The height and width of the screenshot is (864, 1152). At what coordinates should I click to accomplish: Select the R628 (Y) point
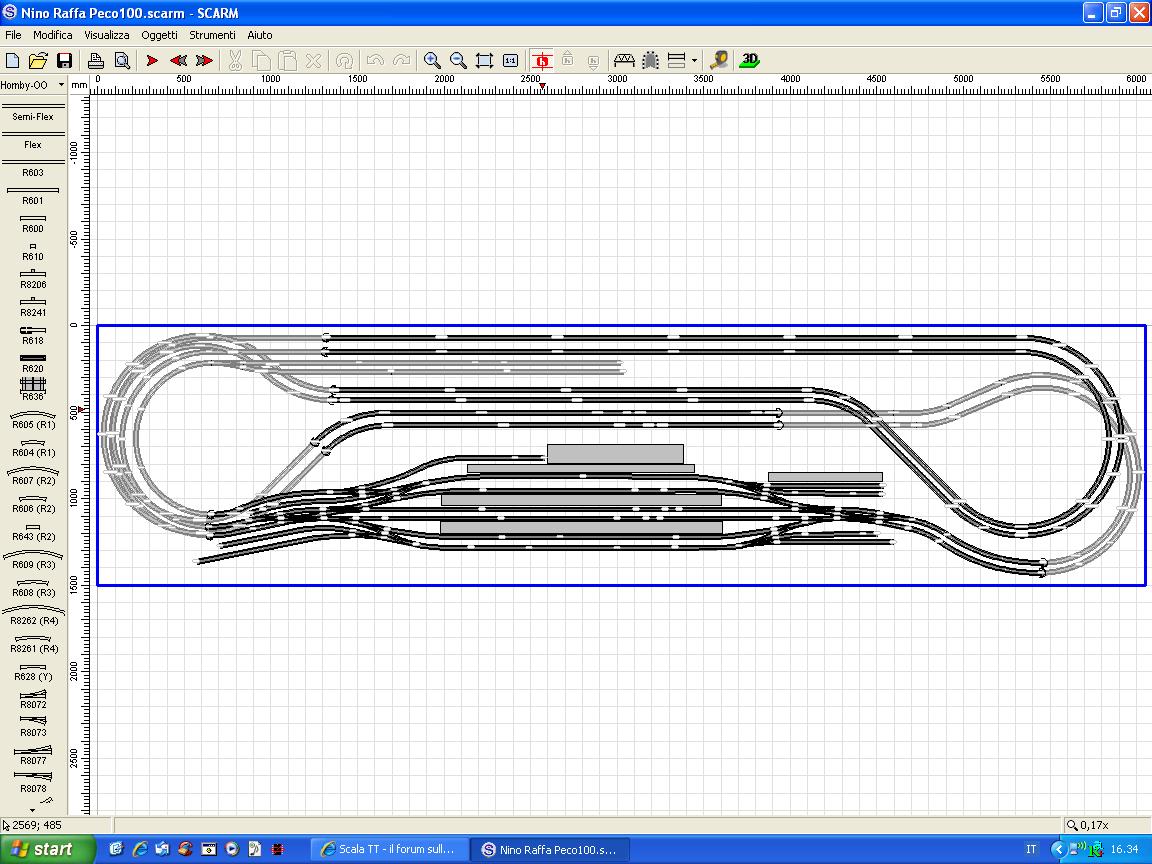pos(33,672)
